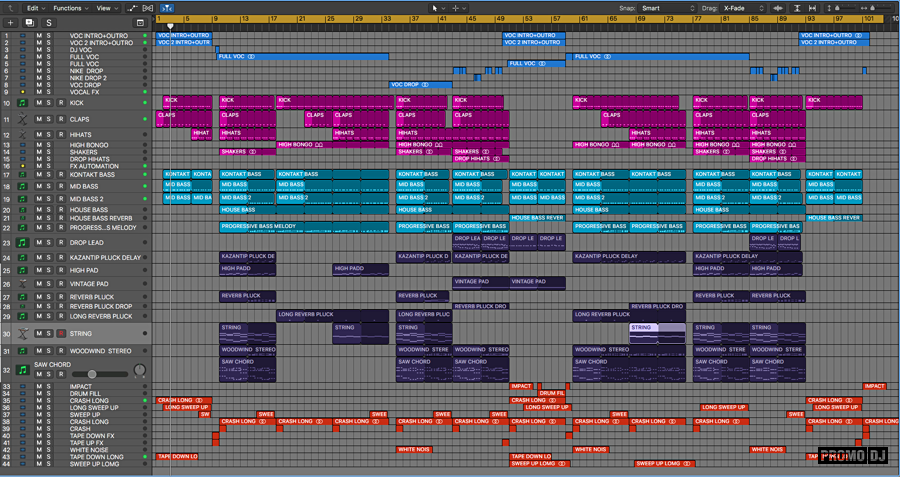This screenshot has width=900, height=477.
Task: Click the KICK track instrument icon
Action: (x=21, y=103)
